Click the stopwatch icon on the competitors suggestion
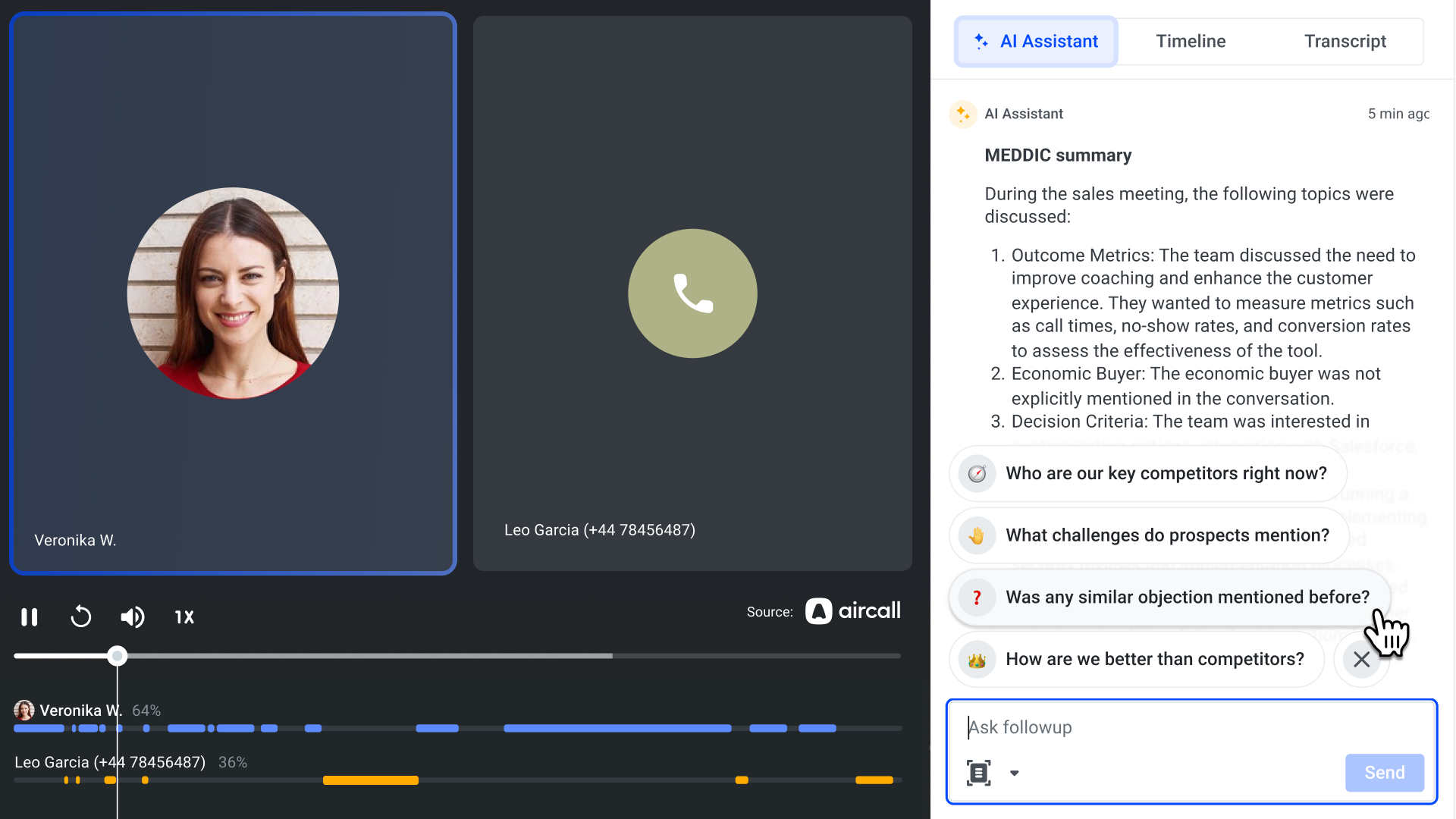The image size is (1456, 819). [977, 472]
